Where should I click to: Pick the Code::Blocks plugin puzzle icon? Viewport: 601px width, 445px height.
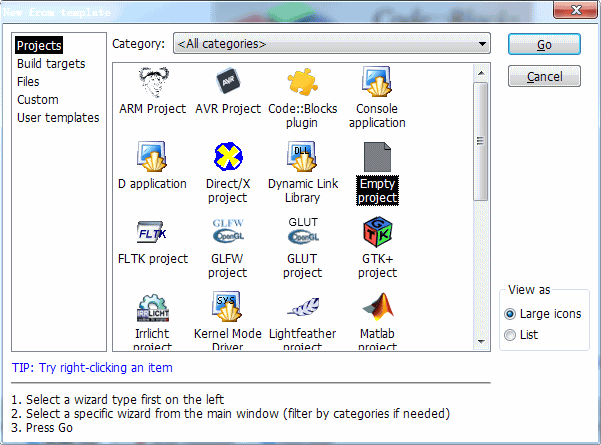[x=302, y=82]
